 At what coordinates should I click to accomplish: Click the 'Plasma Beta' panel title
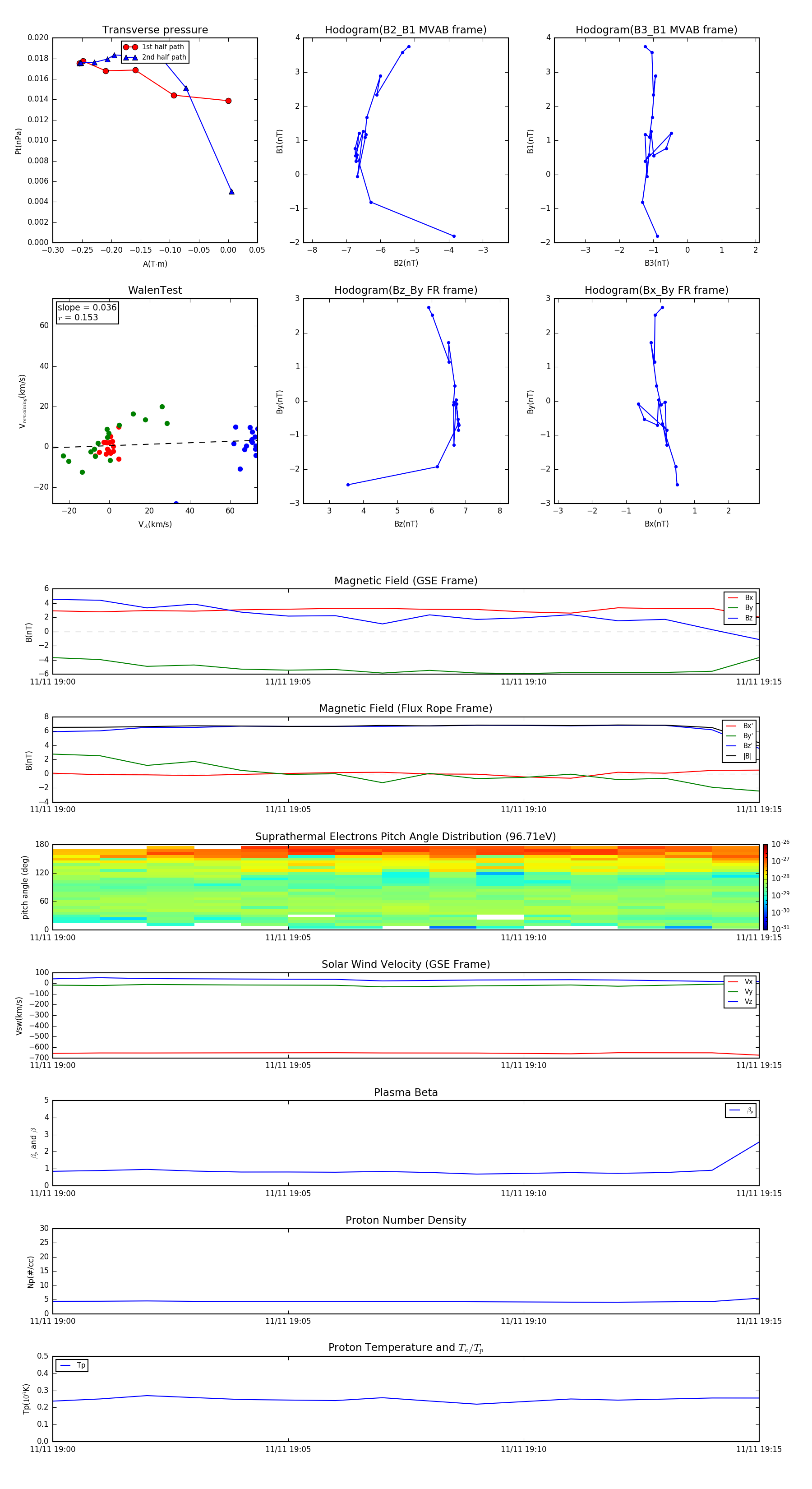tap(406, 1093)
